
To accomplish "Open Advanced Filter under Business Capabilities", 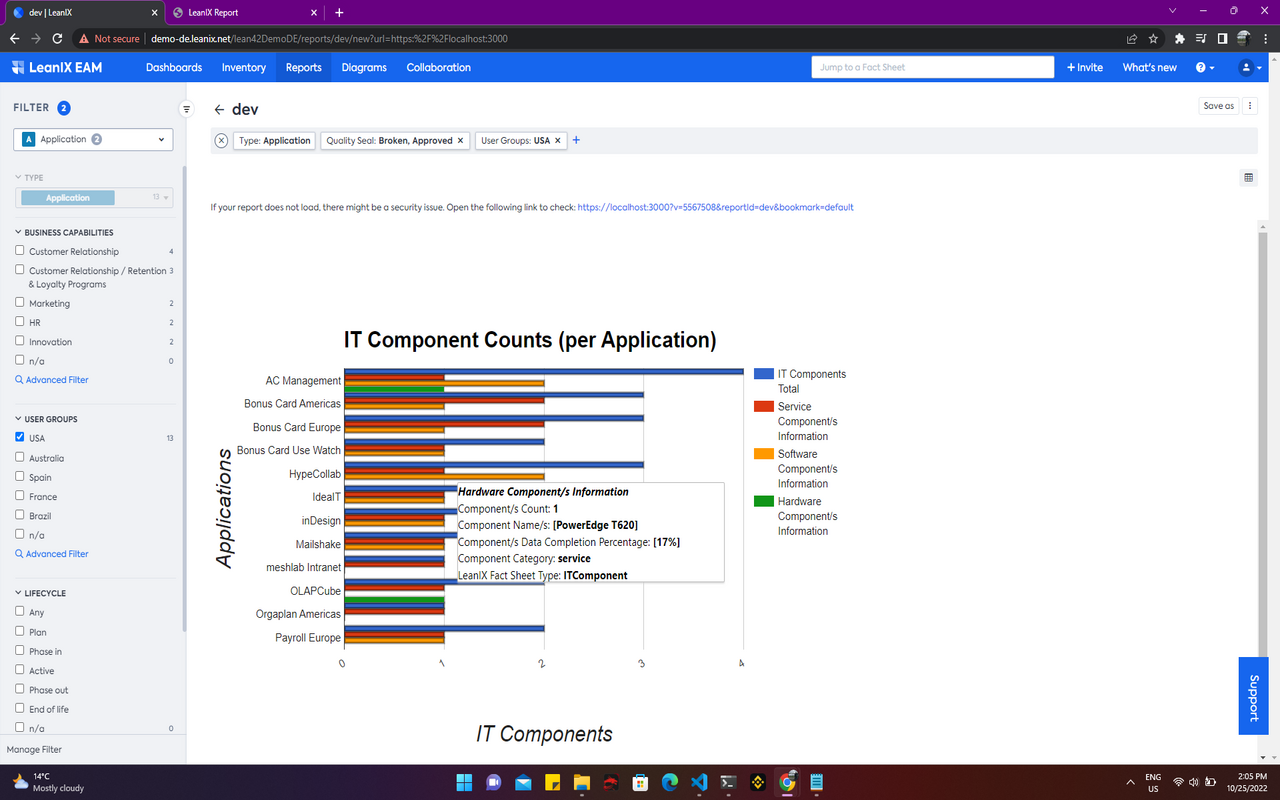I will [52, 380].
